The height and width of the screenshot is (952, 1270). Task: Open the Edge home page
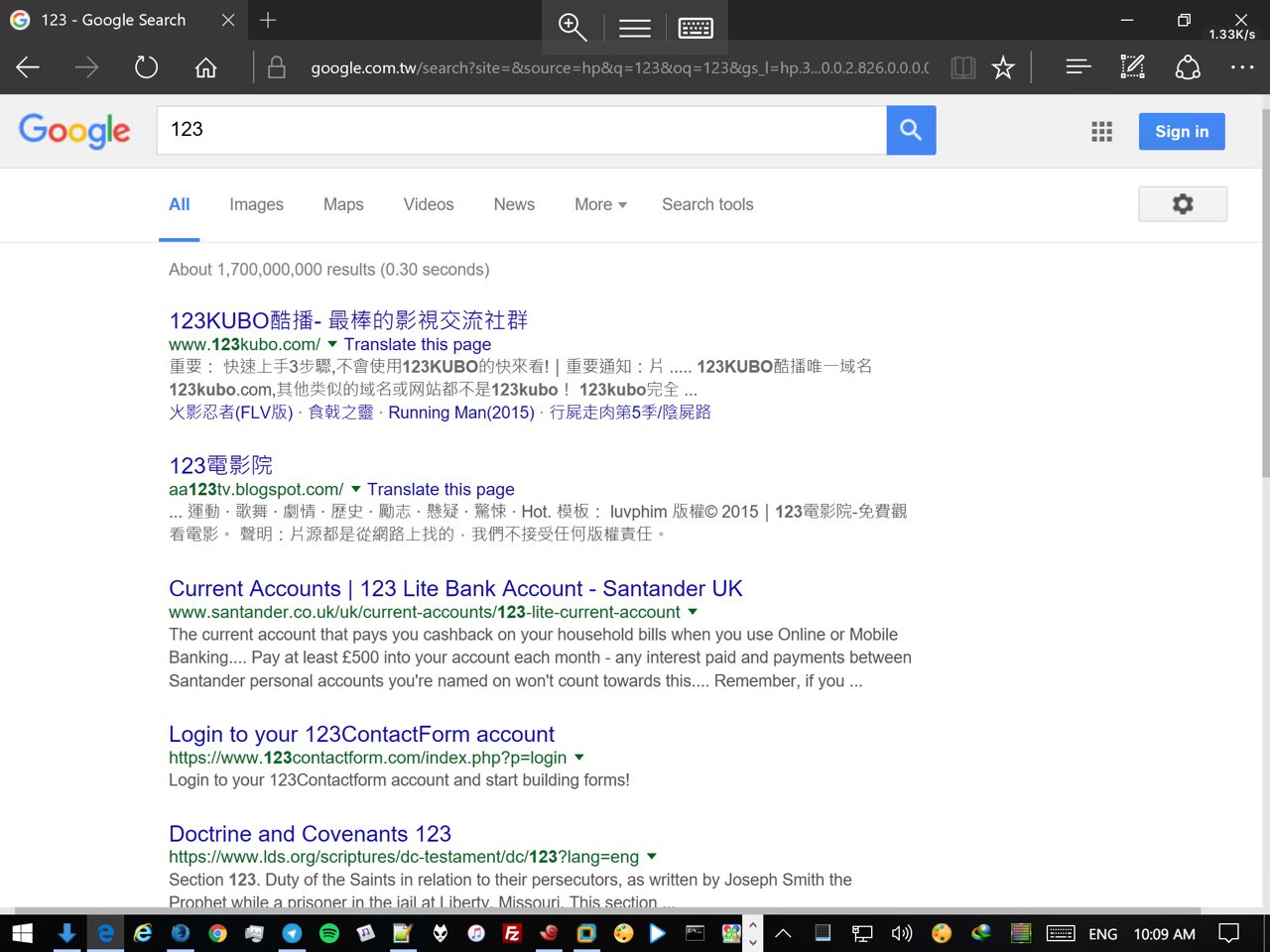[x=205, y=67]
